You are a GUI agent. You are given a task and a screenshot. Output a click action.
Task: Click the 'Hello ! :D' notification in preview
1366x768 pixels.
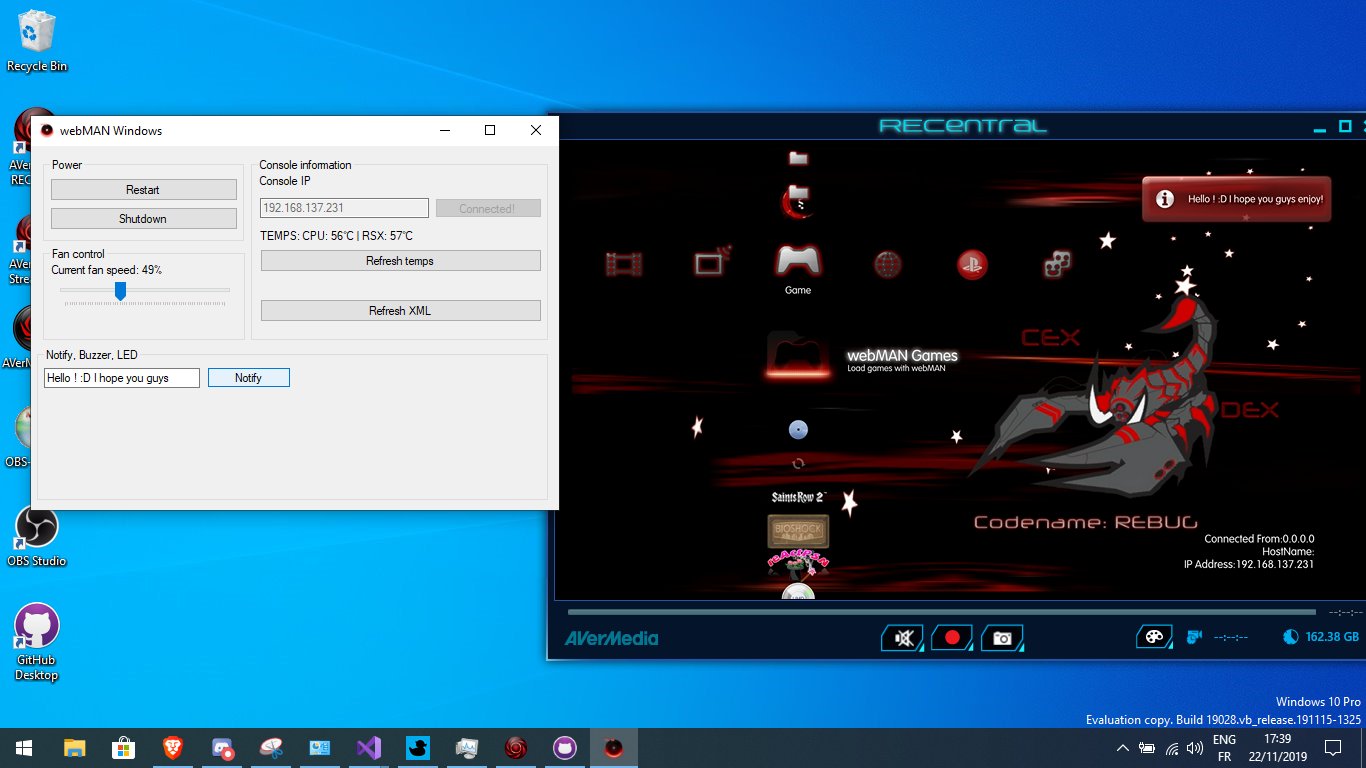point(1237,199)
